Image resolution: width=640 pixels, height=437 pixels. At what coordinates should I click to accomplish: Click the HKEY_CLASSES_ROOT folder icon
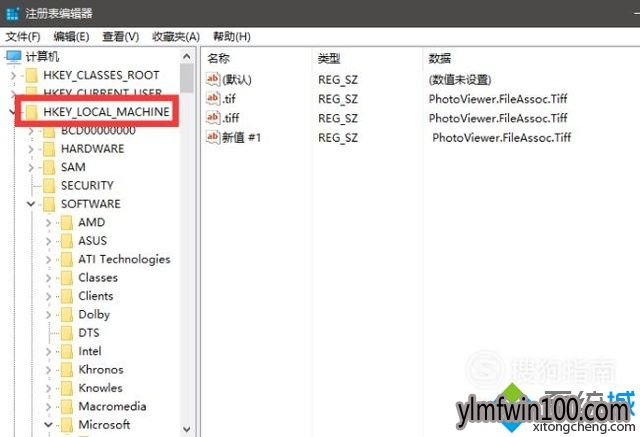click(x=31, y=75)
